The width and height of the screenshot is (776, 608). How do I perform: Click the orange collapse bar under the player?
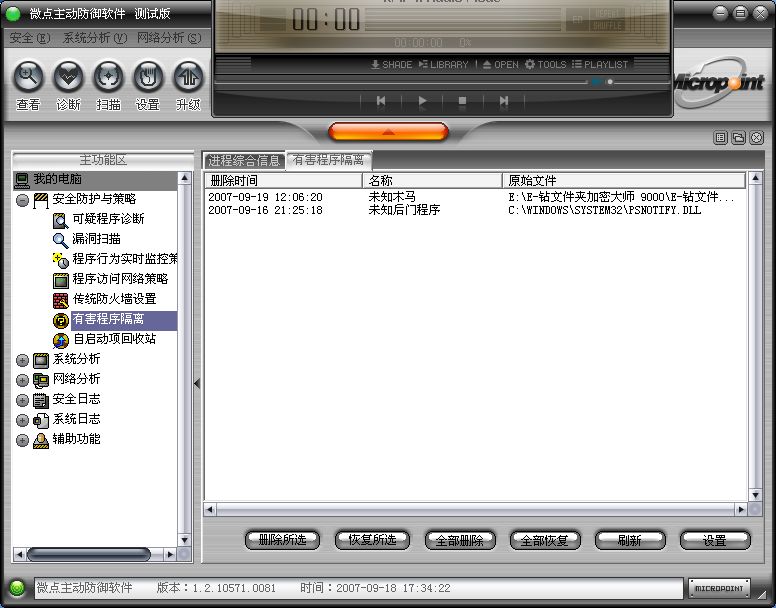coord(388,132)
